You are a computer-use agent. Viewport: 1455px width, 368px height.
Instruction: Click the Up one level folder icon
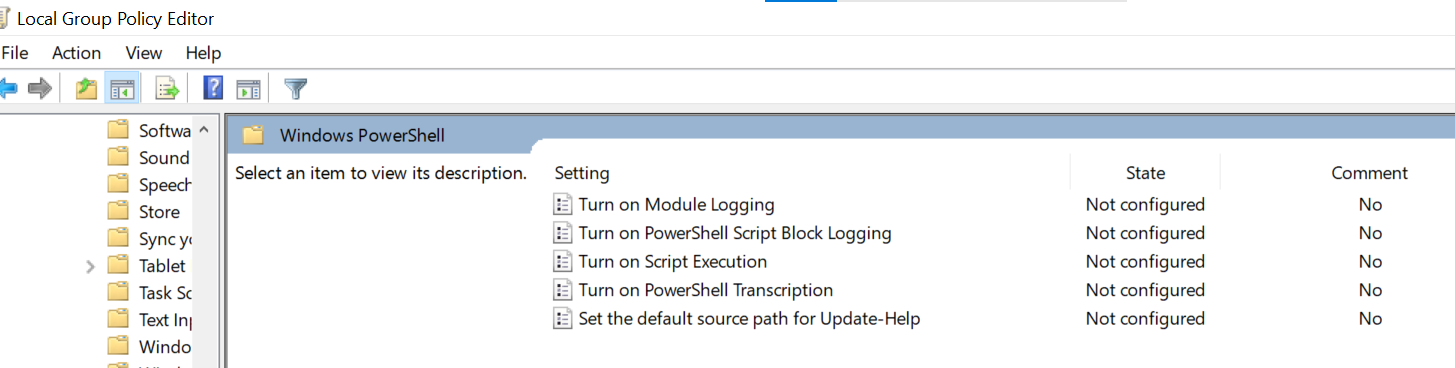click(87, 89)
